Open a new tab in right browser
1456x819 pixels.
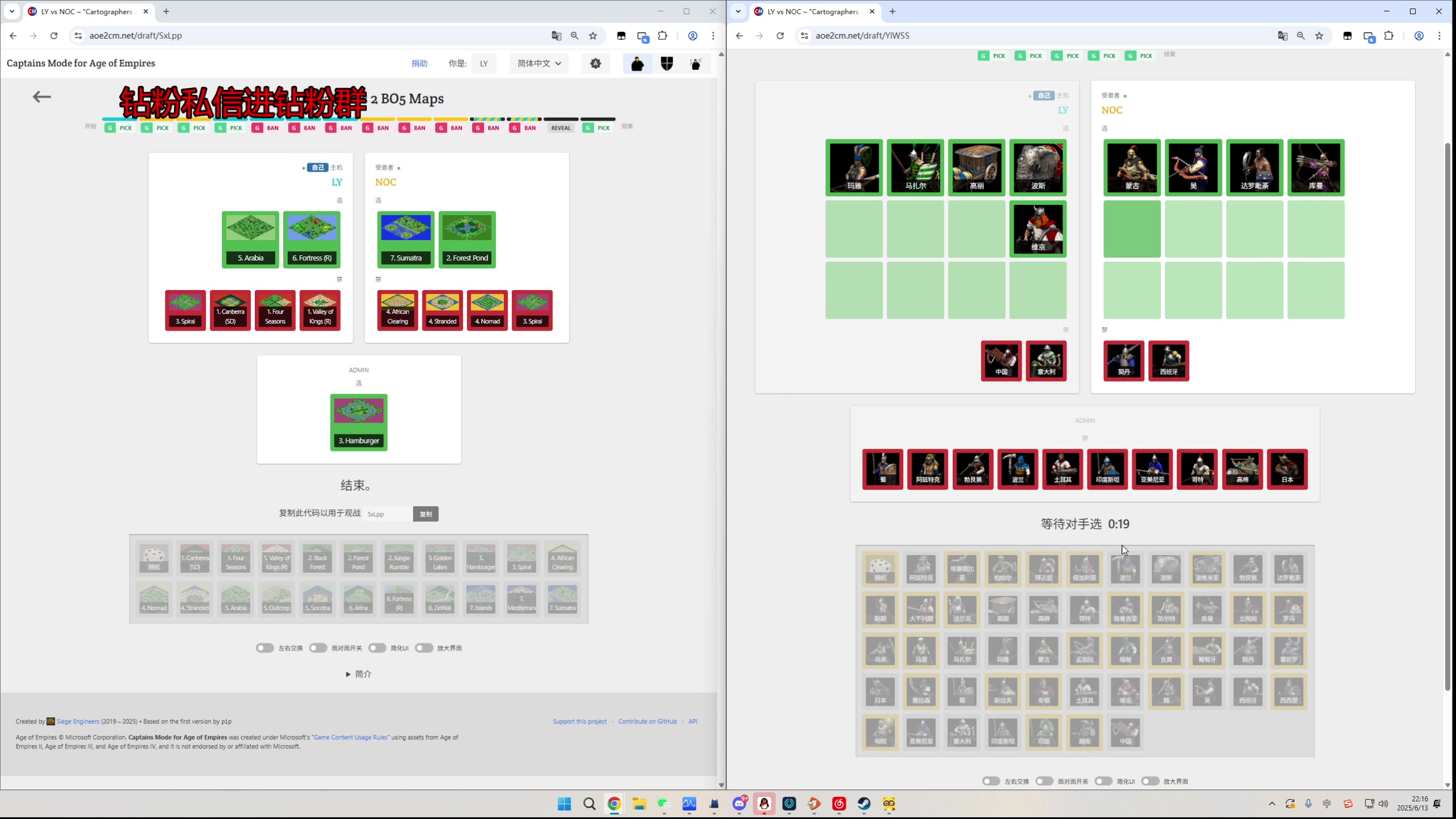[x=892, y=11]
